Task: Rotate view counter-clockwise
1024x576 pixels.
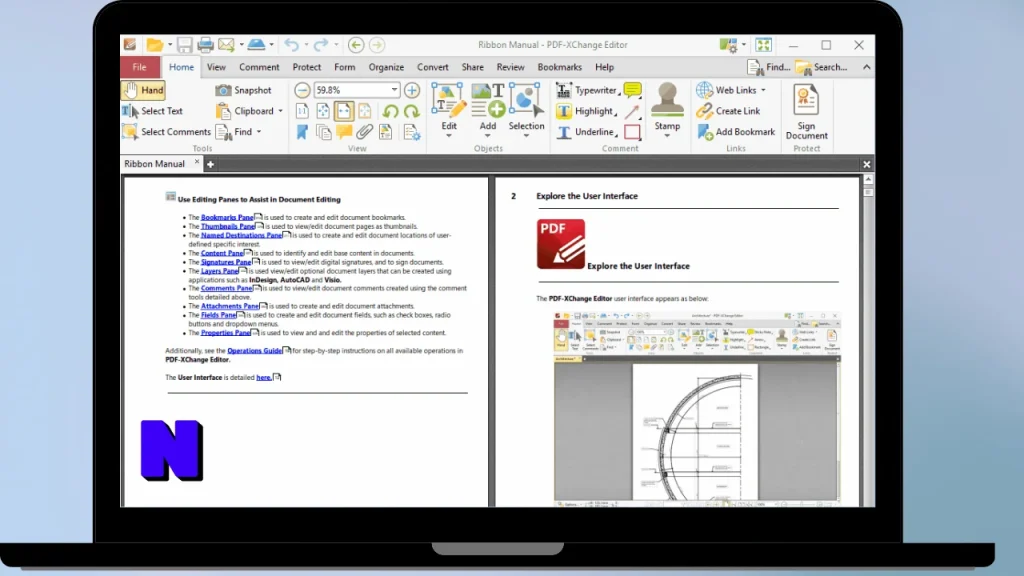Action: pyautogui.click(x=391, y=111)
